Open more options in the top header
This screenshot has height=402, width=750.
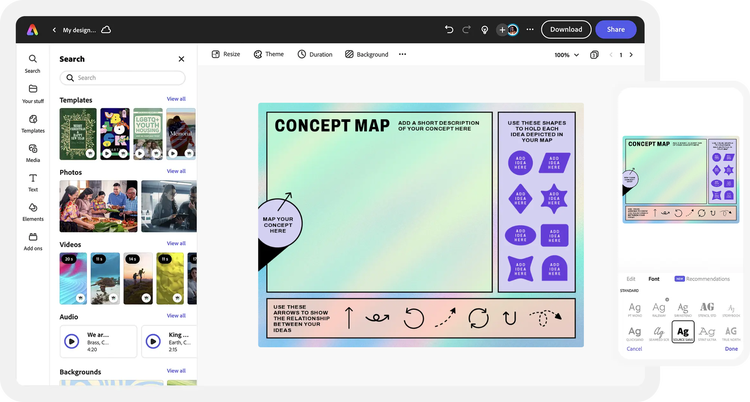(x=530, y=30)
